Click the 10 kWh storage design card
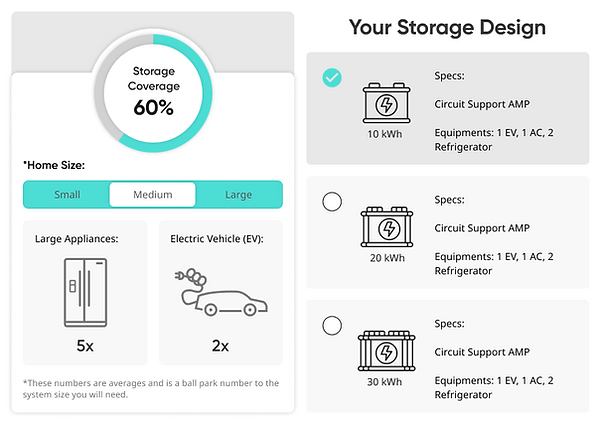The width and height of the screenshot is (600, 423). [x=448, y=108]
